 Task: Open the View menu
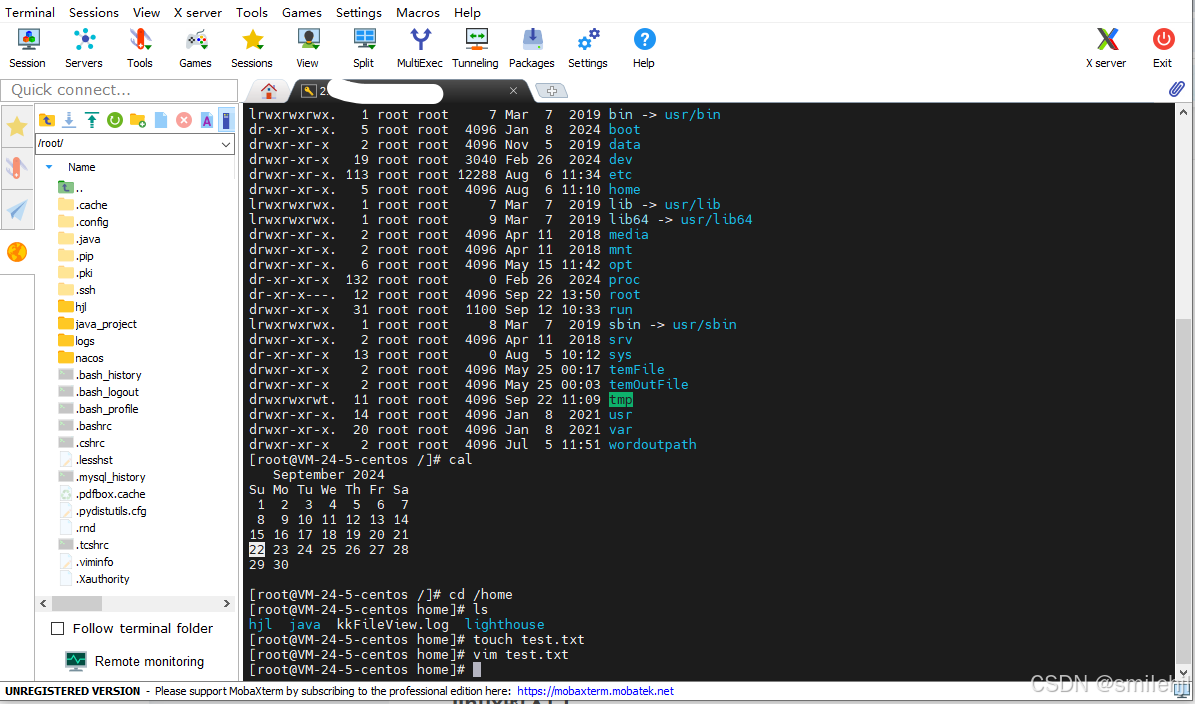coord(146,12)
